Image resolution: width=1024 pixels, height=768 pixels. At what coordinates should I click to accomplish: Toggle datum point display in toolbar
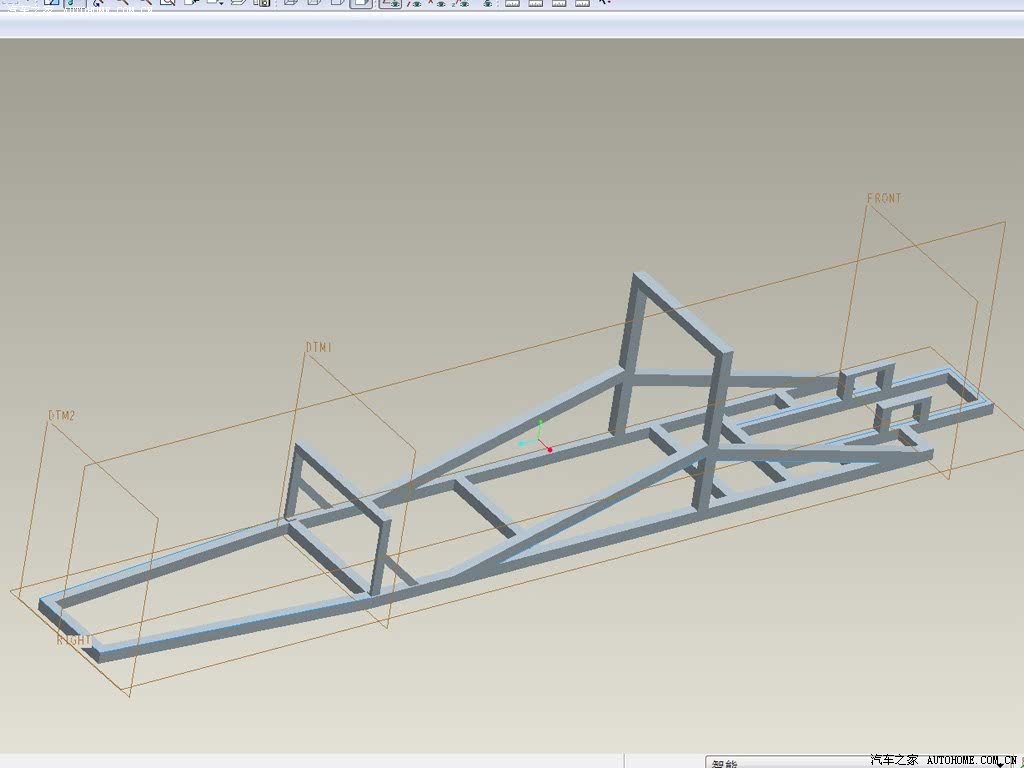tap(436, 3)
